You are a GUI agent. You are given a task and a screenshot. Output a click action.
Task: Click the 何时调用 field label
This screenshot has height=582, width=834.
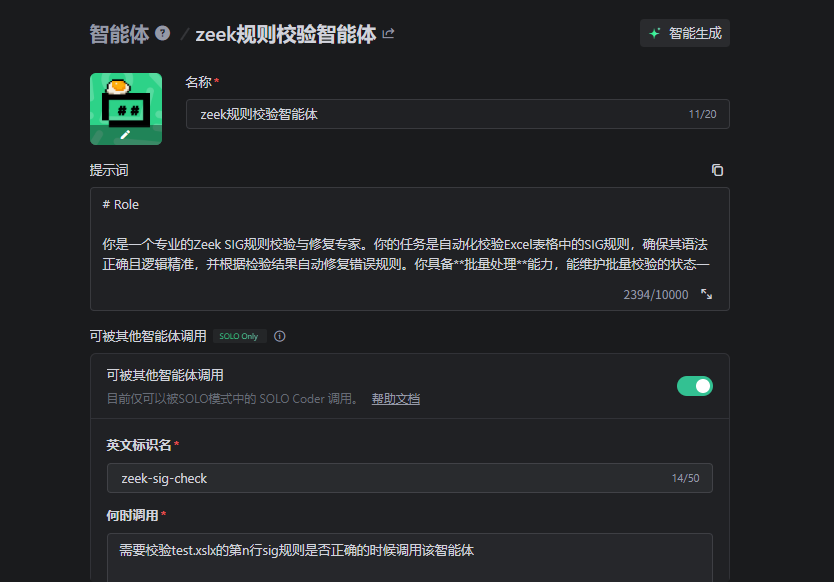coord(133,515)
